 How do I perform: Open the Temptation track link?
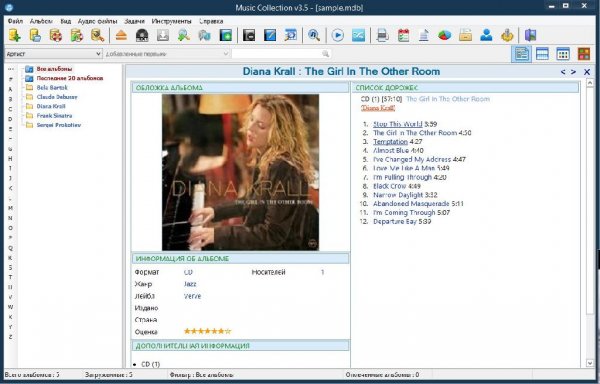[391, 142]
